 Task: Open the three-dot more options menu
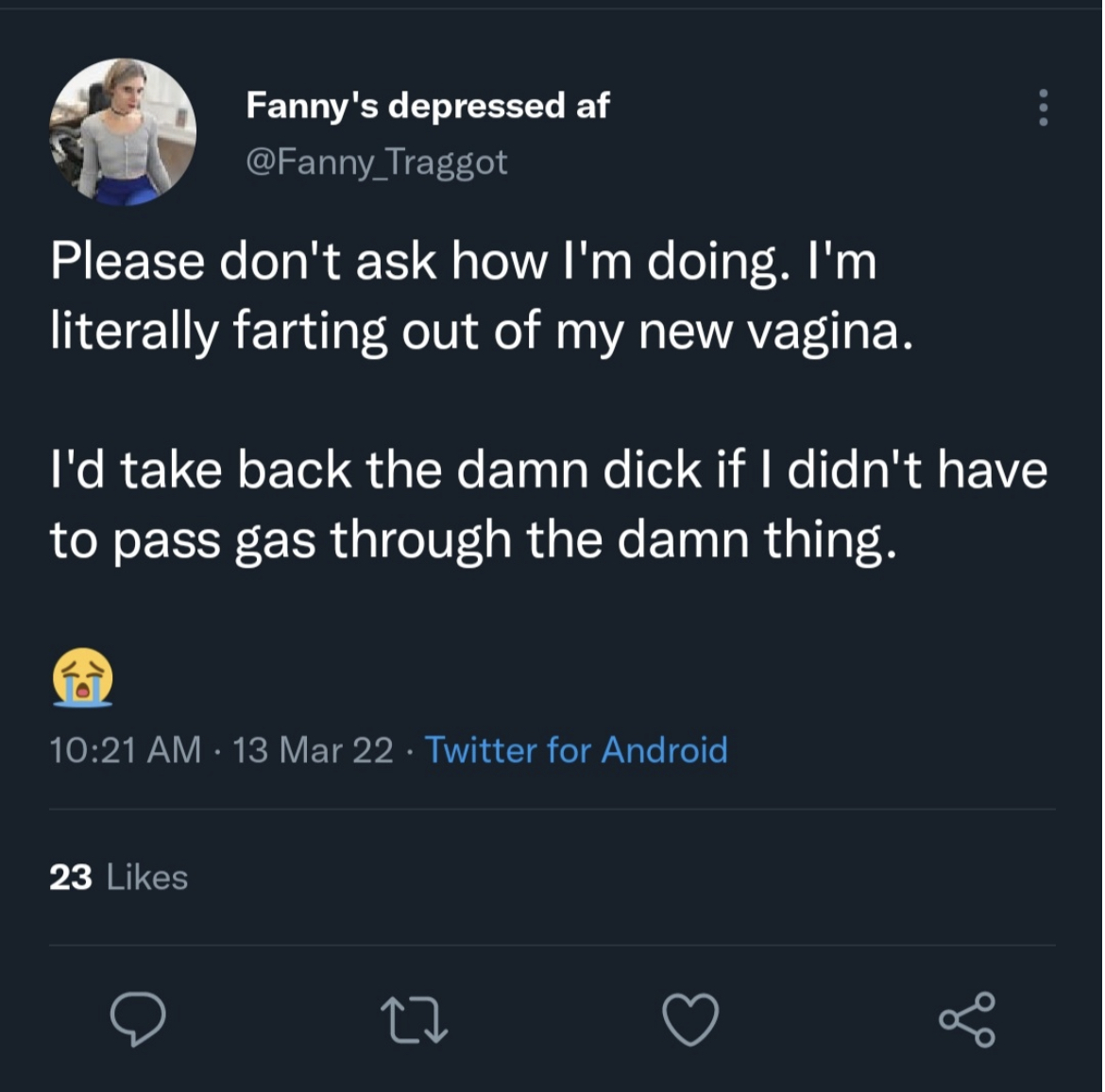[x=1043, y=108]
